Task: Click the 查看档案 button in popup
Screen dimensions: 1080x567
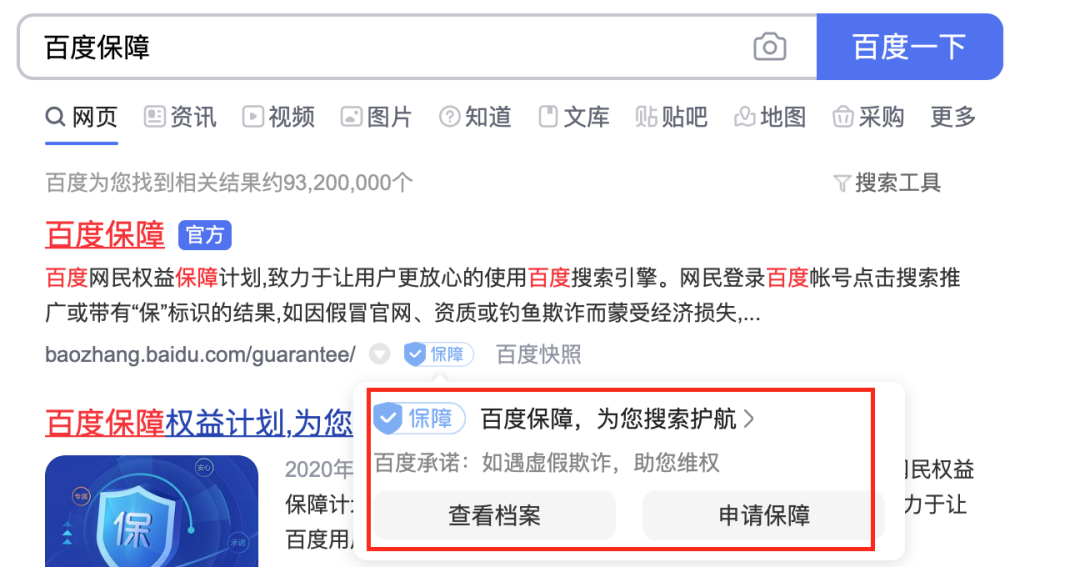Action: pos(495,515)
